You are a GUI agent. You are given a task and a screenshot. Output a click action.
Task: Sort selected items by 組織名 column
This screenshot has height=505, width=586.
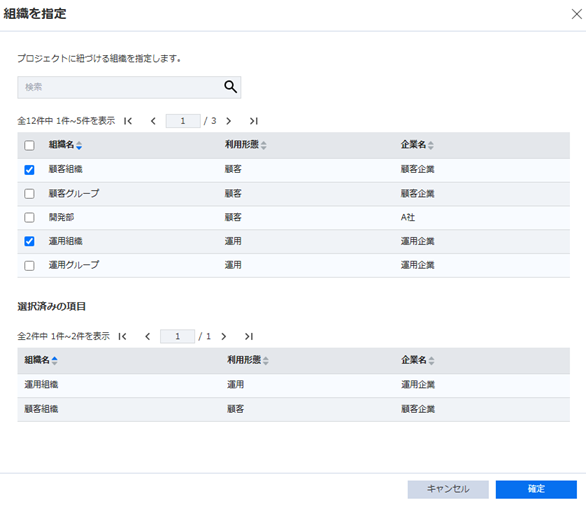41,360
